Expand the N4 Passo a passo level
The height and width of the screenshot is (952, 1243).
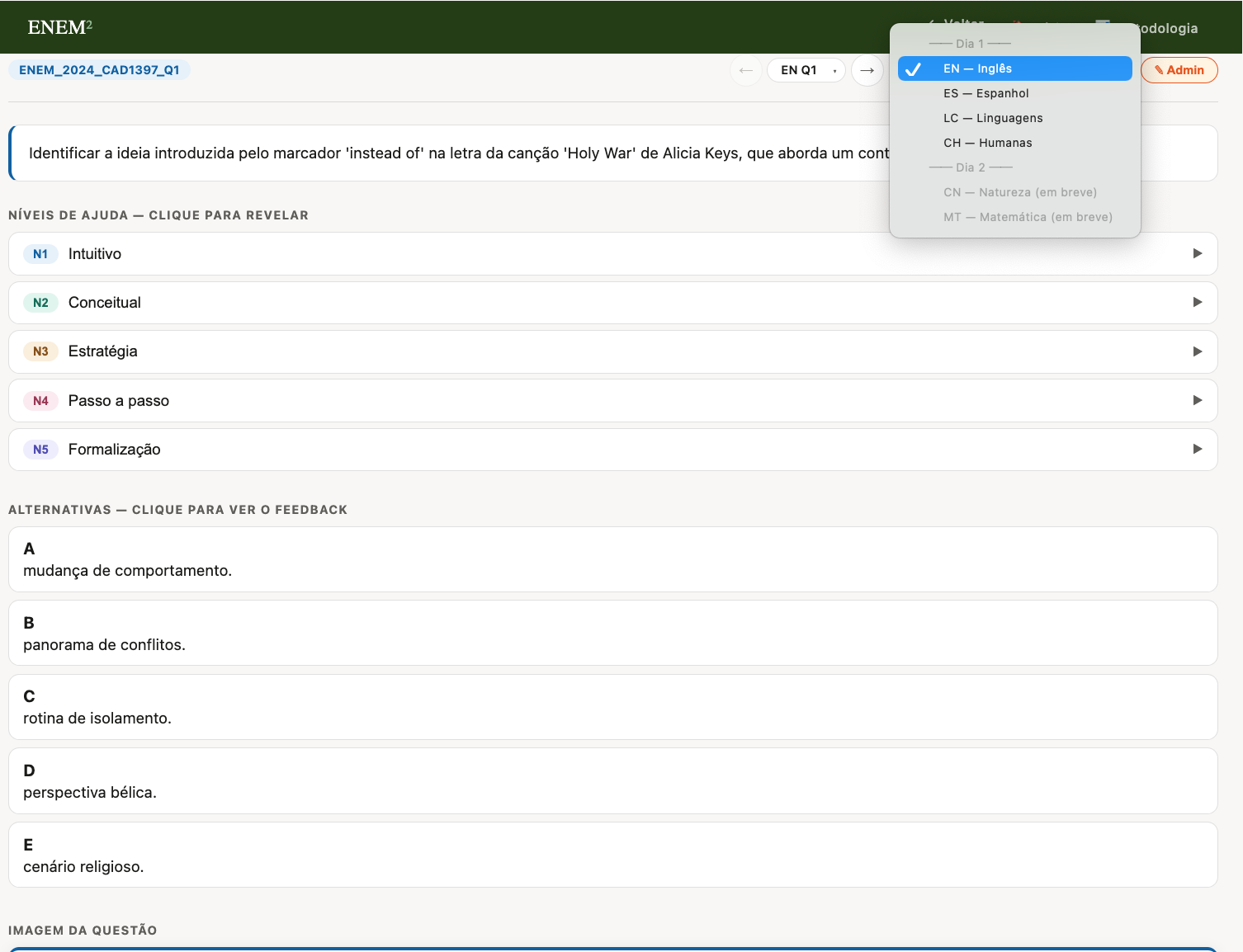tap(612, 400)
